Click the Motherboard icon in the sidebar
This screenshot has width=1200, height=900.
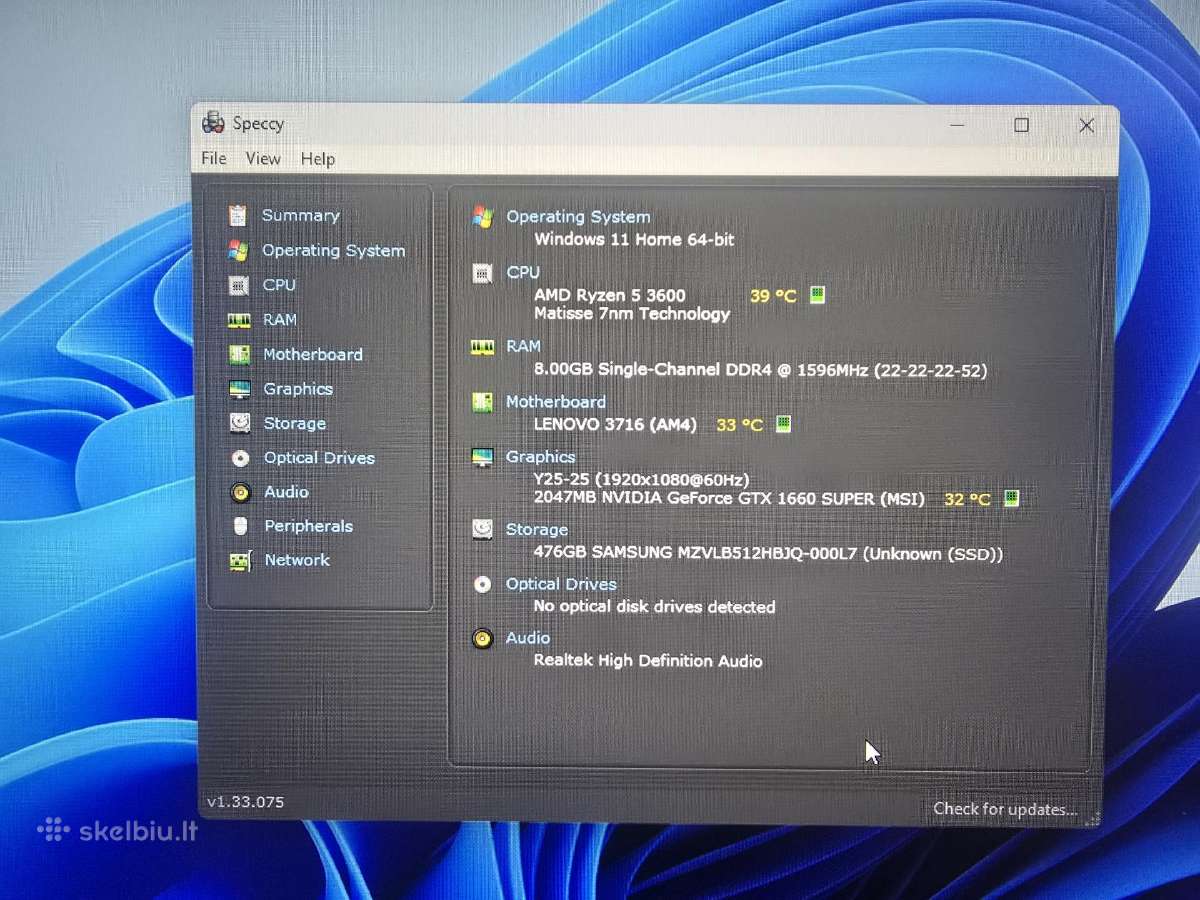coord(239,354)
